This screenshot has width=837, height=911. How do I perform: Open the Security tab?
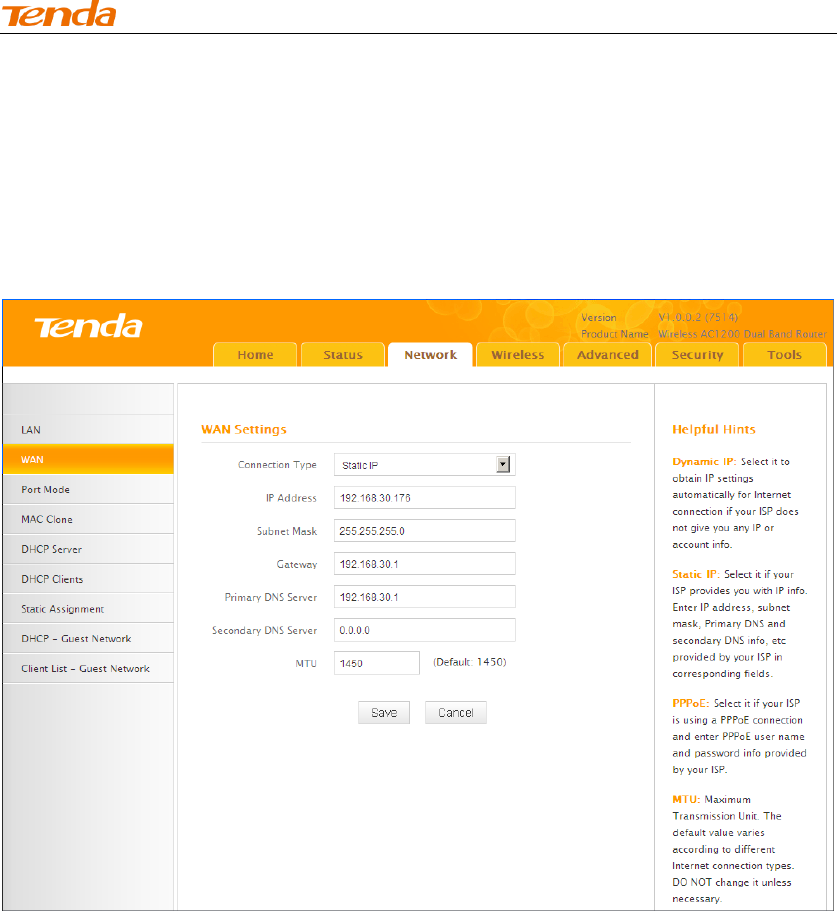(x=697, y=354)
